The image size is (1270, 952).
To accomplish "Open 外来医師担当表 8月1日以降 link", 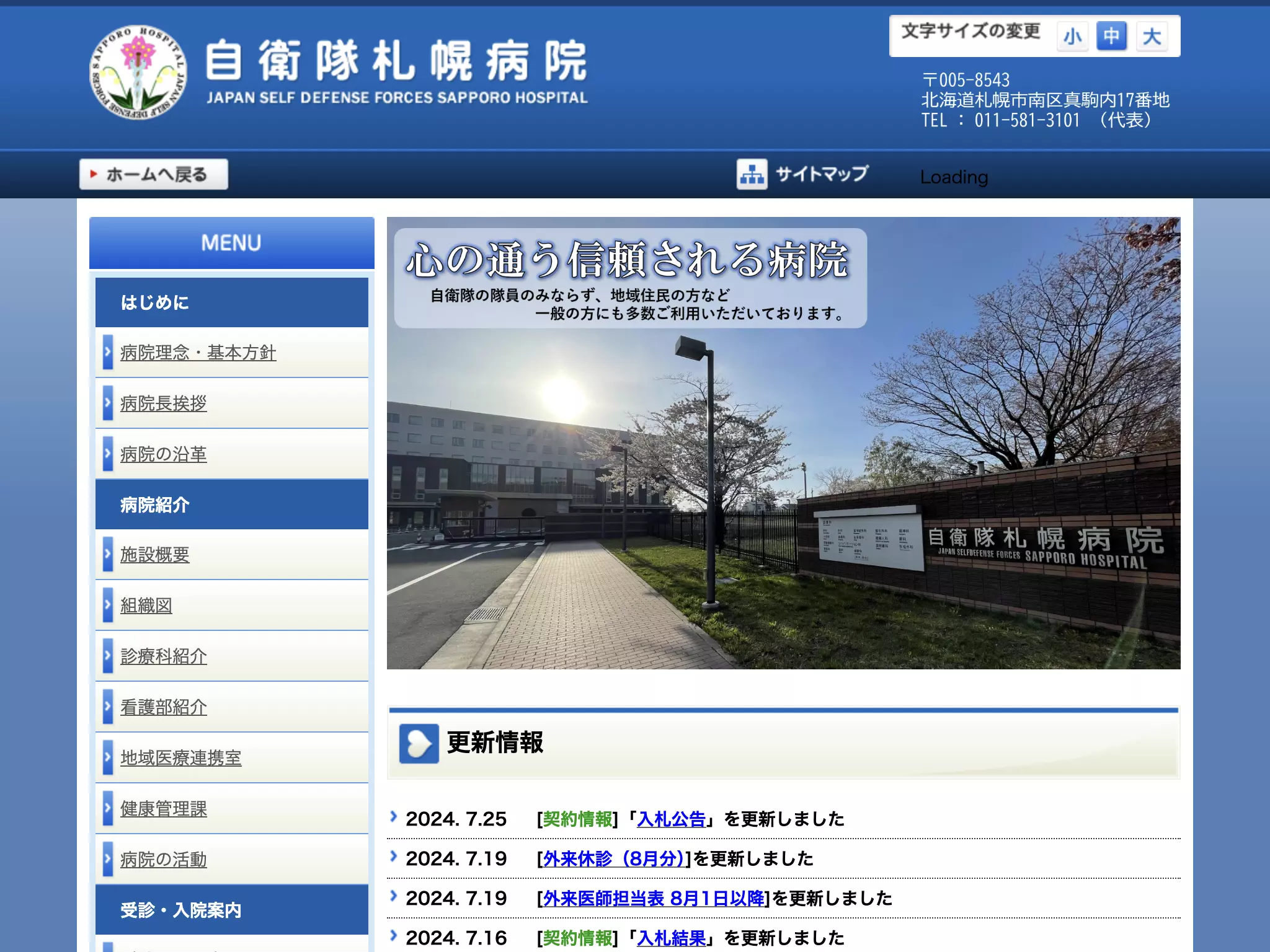I will [x=654, y=899].
